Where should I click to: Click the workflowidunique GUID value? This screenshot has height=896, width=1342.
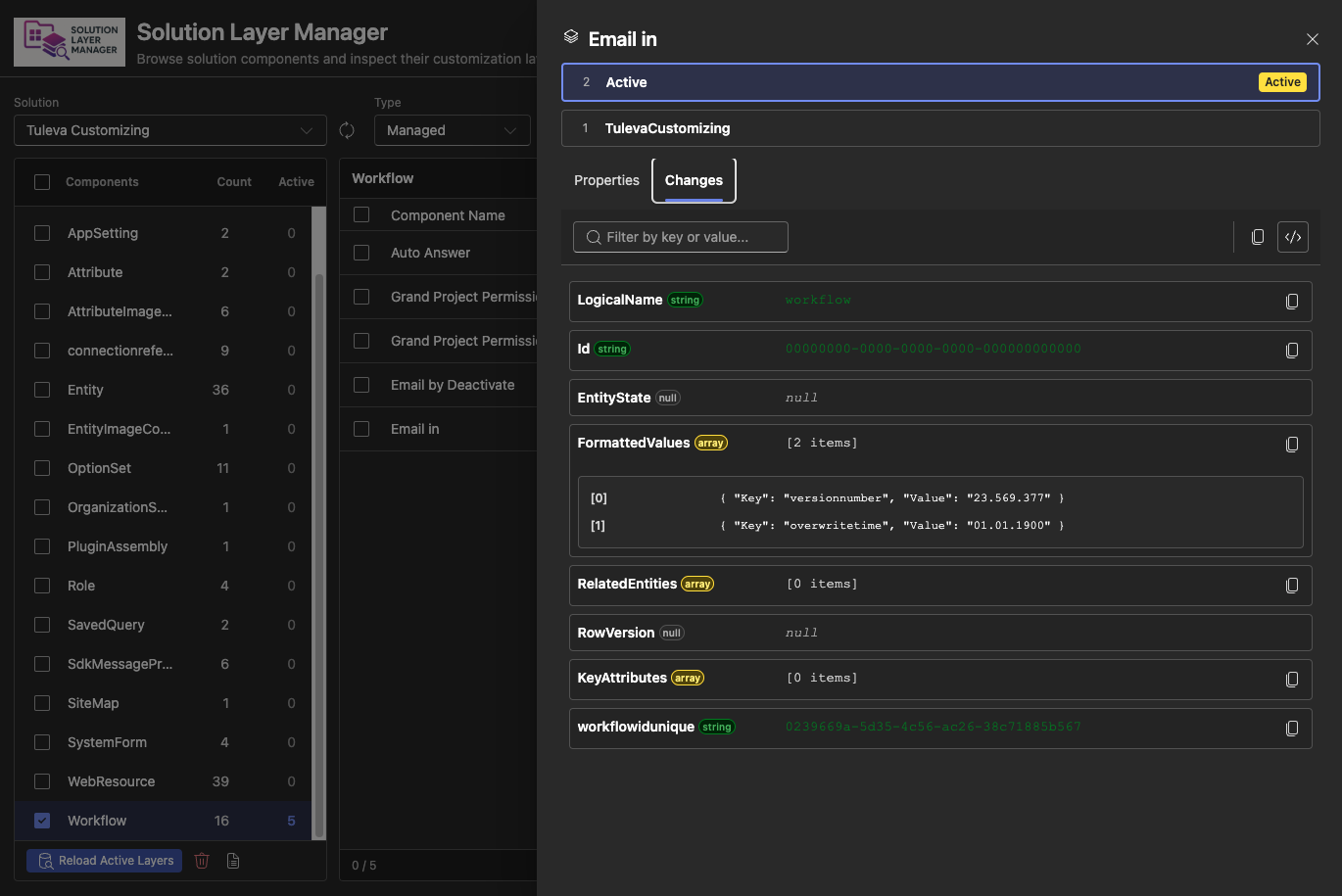coord(934,727)
